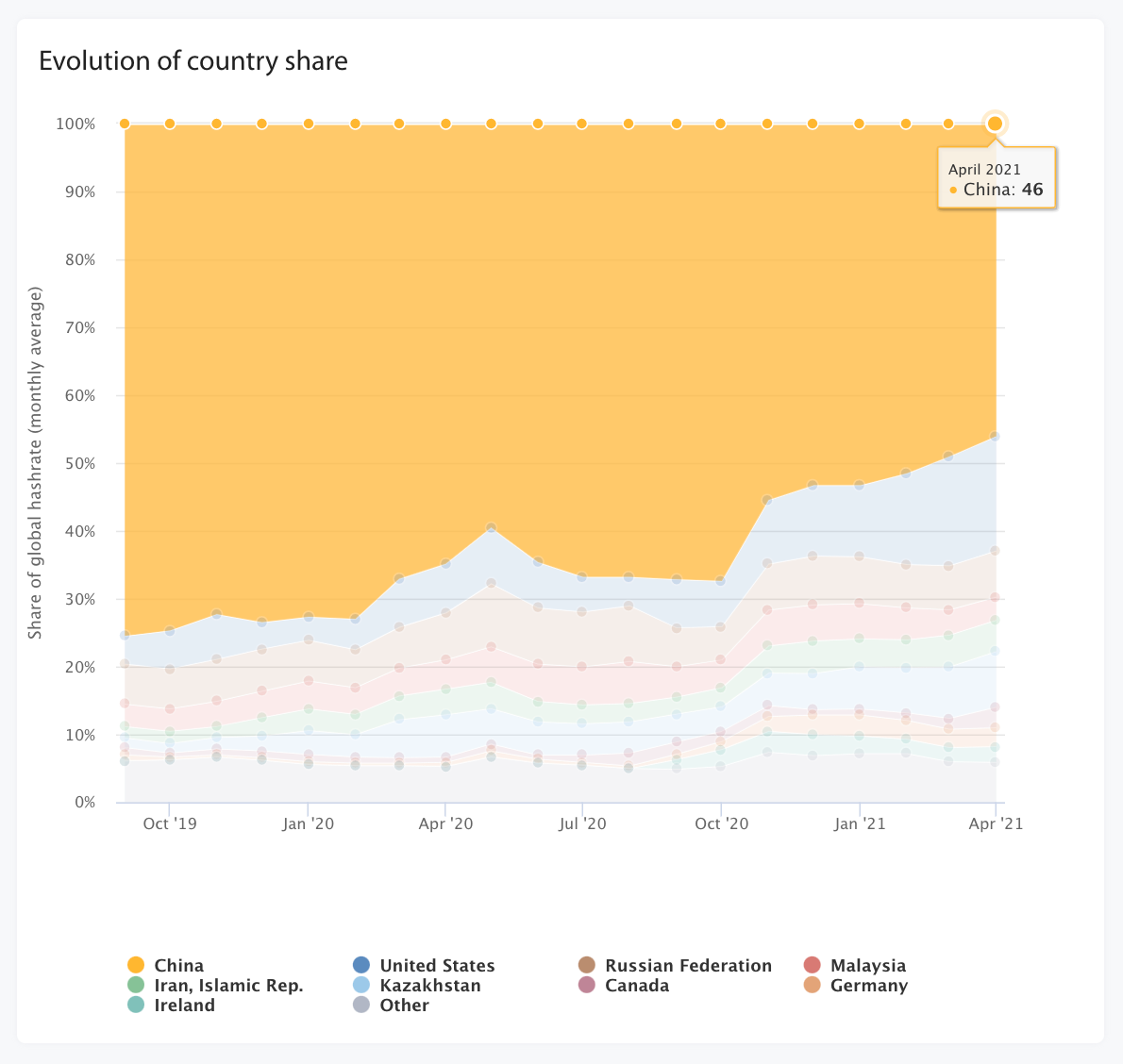Click the Evolution of country share title
This screenshot has height=1064, width=1123.
tap(193, 61)
